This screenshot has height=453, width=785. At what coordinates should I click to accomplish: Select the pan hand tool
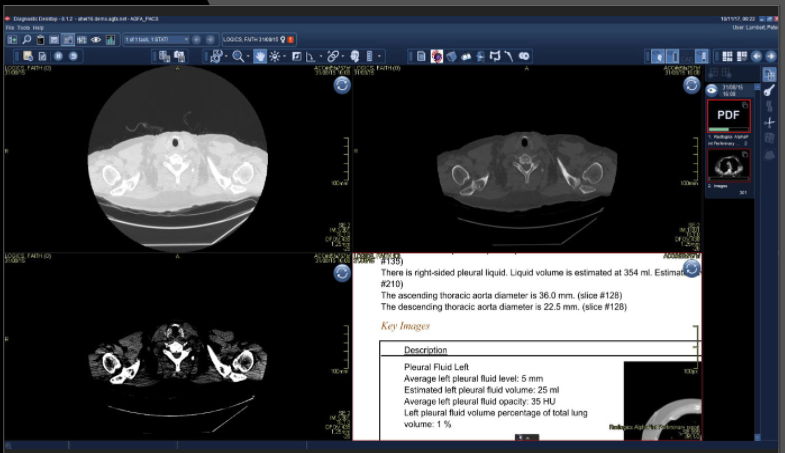260,56
